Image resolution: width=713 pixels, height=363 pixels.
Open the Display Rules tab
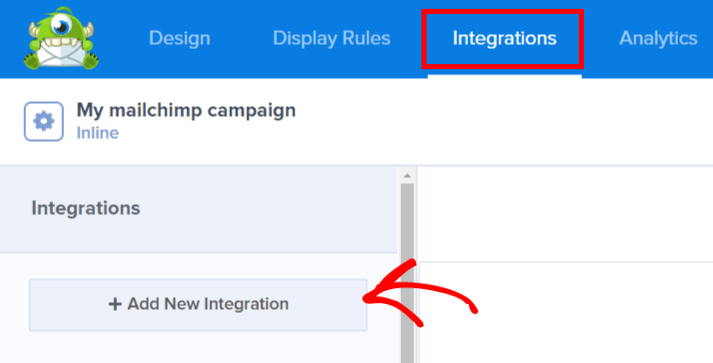click(331, 38)
